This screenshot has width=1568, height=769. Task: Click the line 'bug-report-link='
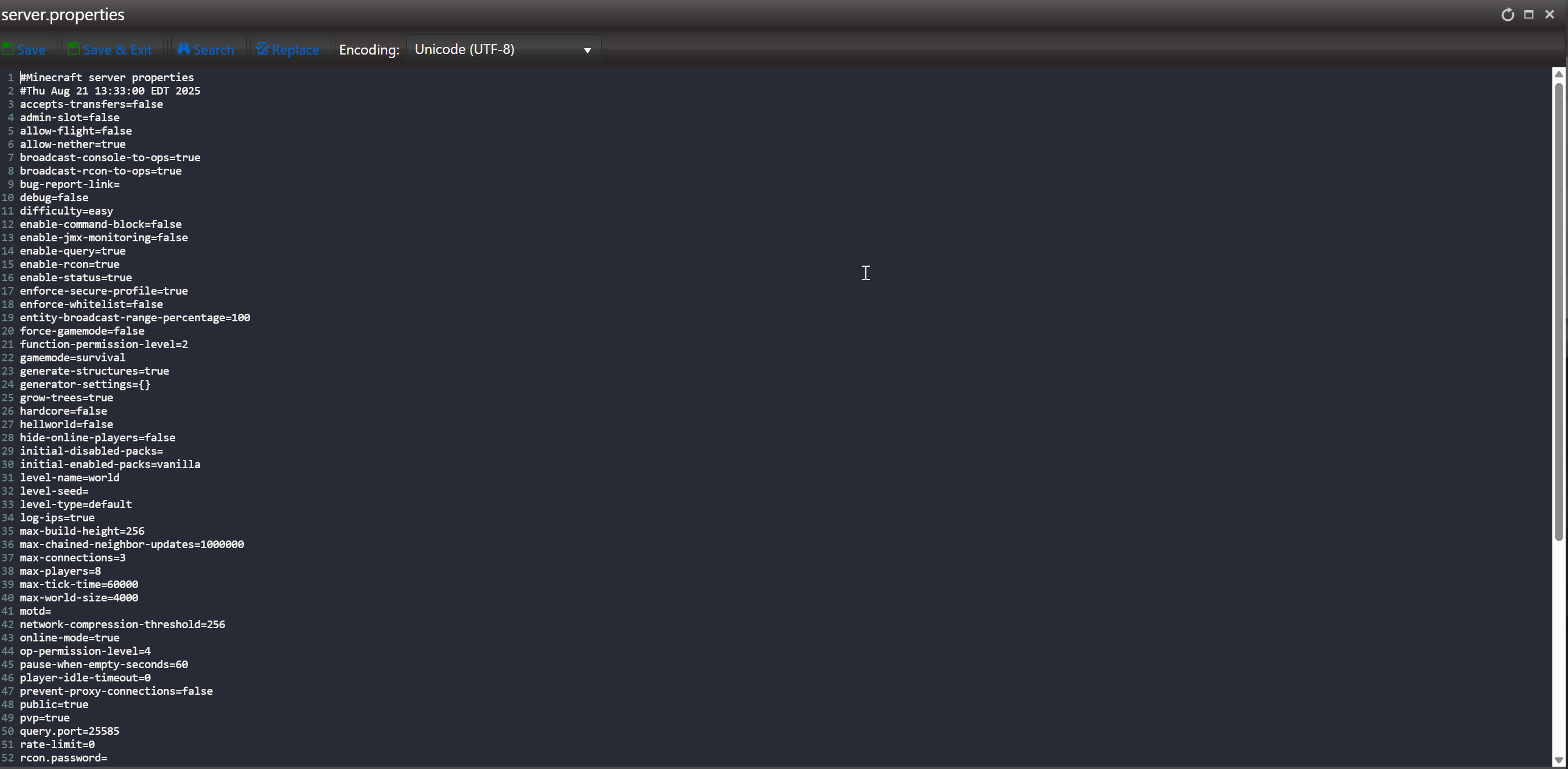coord(70,184)
